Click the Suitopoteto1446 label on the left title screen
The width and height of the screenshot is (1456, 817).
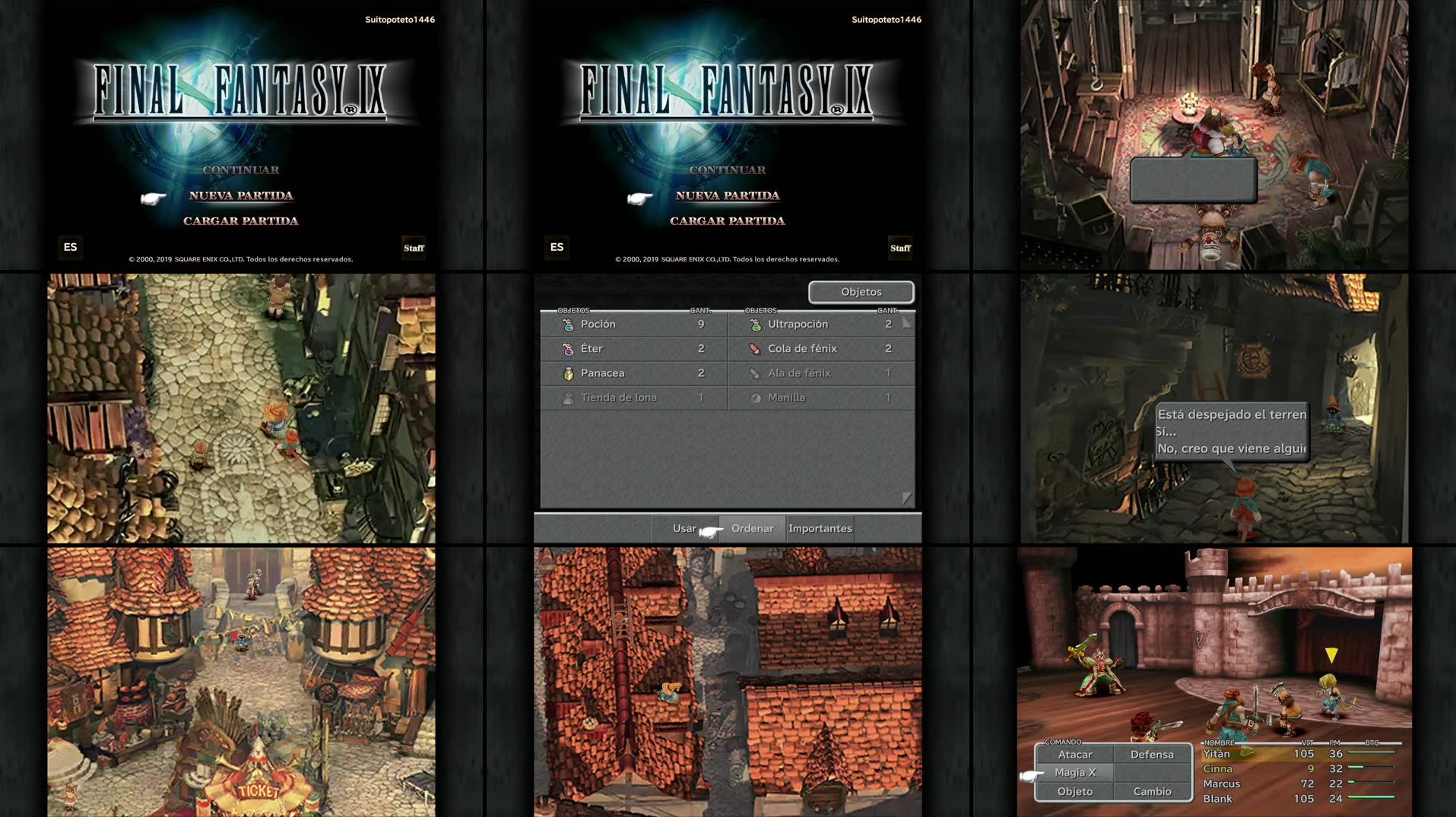(400, 20)
